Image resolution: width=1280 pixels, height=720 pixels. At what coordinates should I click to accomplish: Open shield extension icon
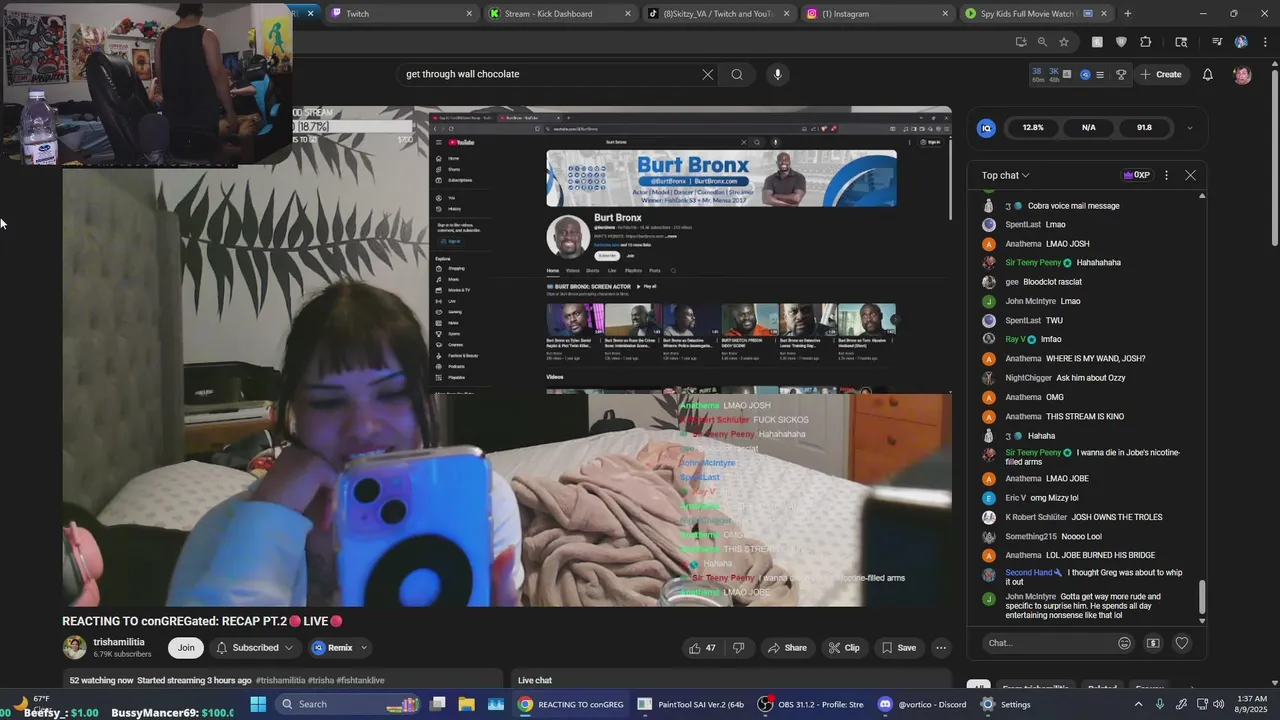[x=1120, y=42]
